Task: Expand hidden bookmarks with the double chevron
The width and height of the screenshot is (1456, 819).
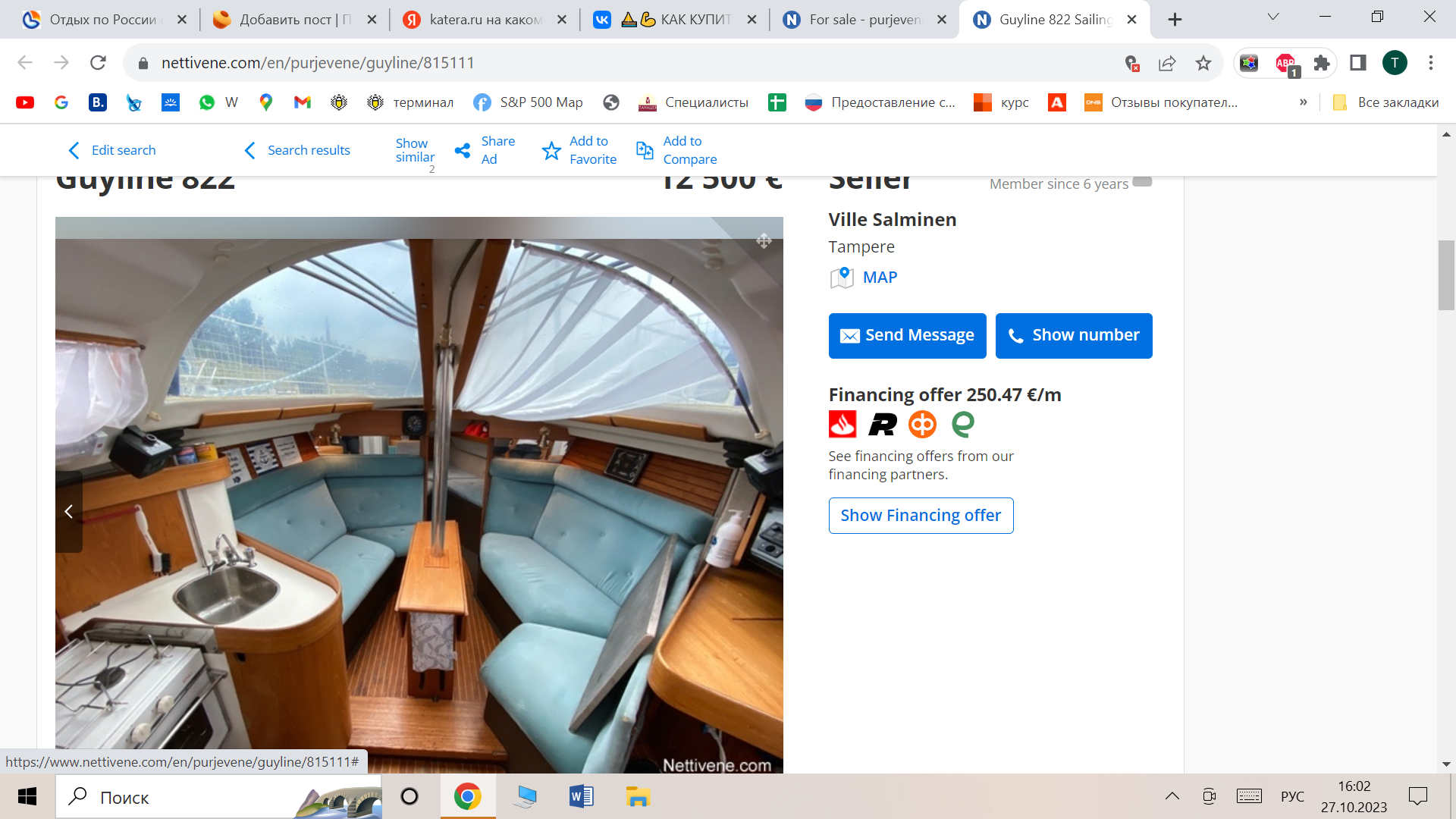Action: [x=1303, y=102]
